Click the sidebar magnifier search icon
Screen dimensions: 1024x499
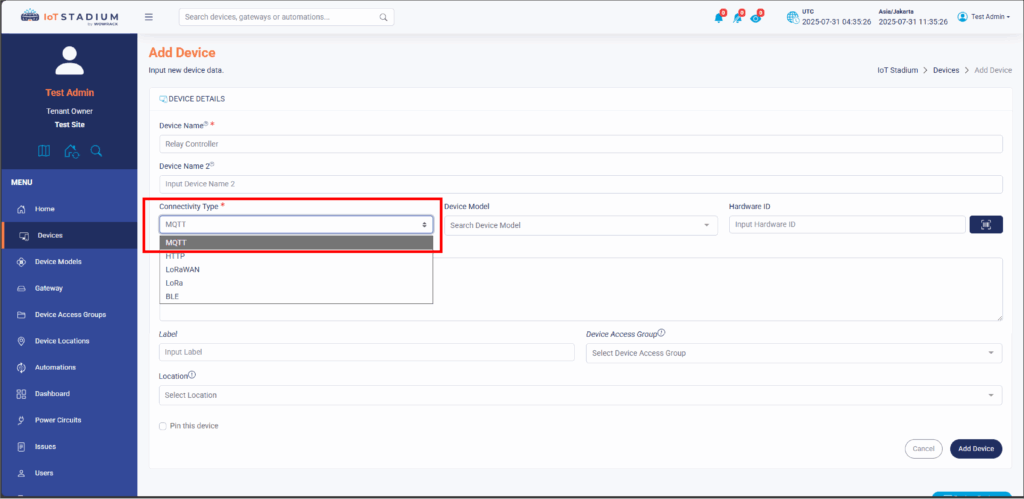pyautogui.click(x=97, y=151)
